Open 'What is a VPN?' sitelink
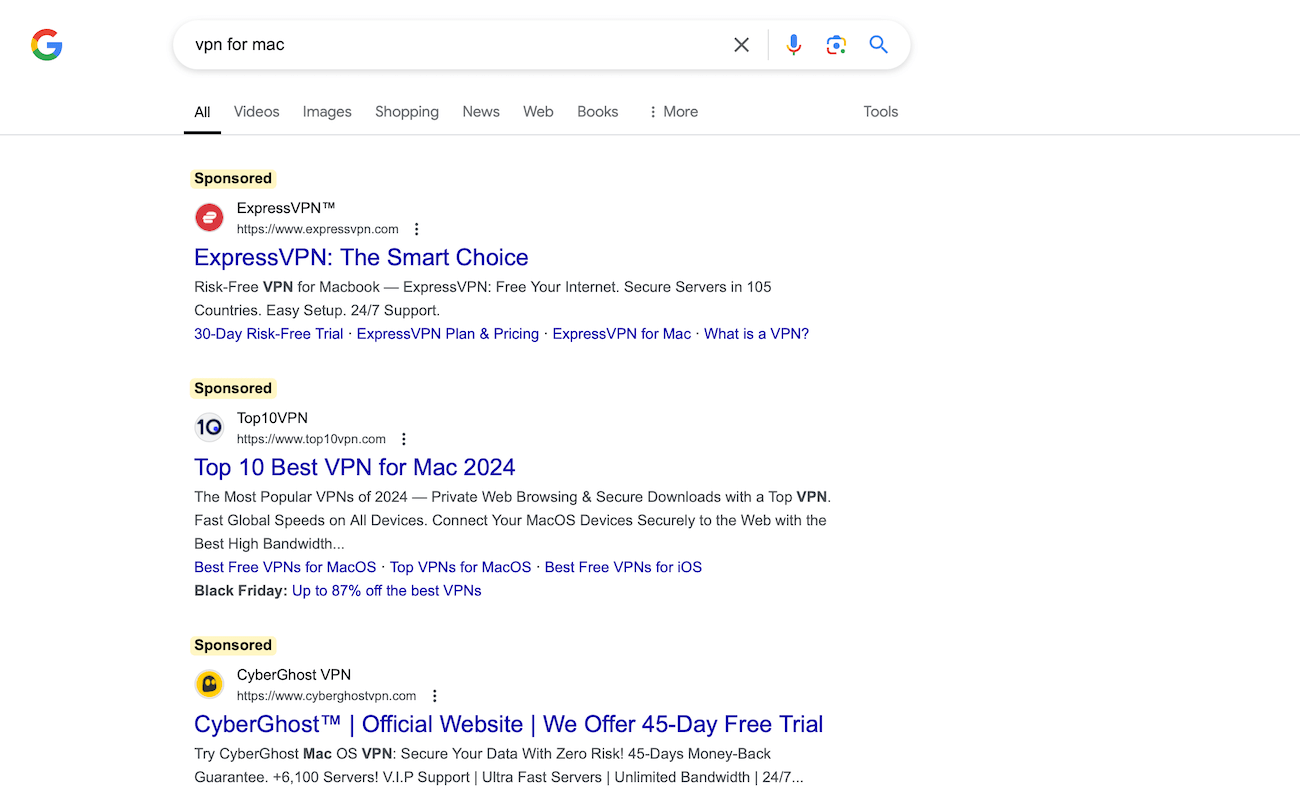The width and height of the screenshot is (1300, 811). [x=756, y=334]
